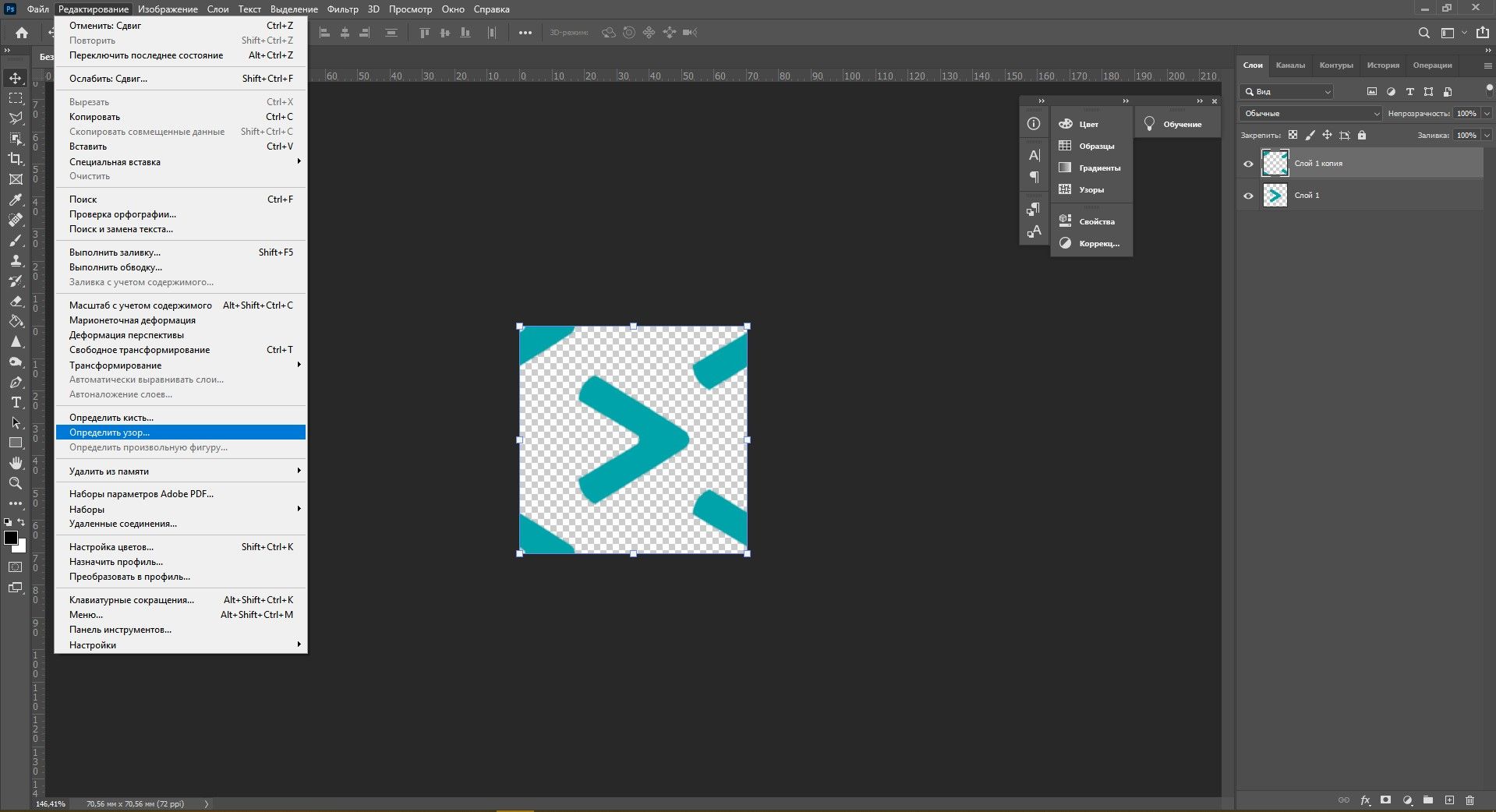The width and height of the screenshot is (1496, 812).
Task: Select the Lasso tool
Action: tap(16, 118)
